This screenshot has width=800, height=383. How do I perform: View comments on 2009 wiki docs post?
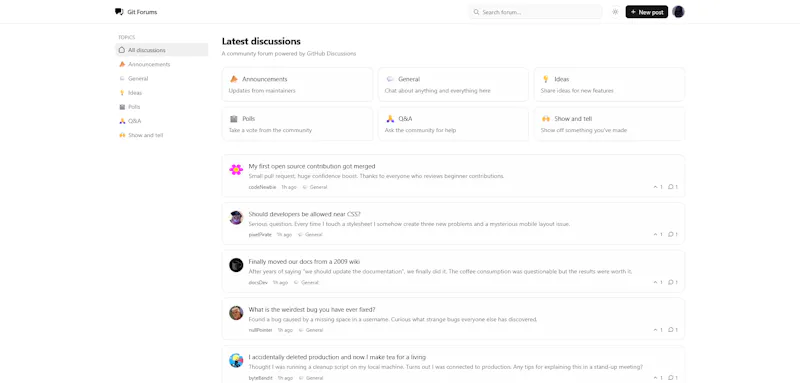coord(673,283)
